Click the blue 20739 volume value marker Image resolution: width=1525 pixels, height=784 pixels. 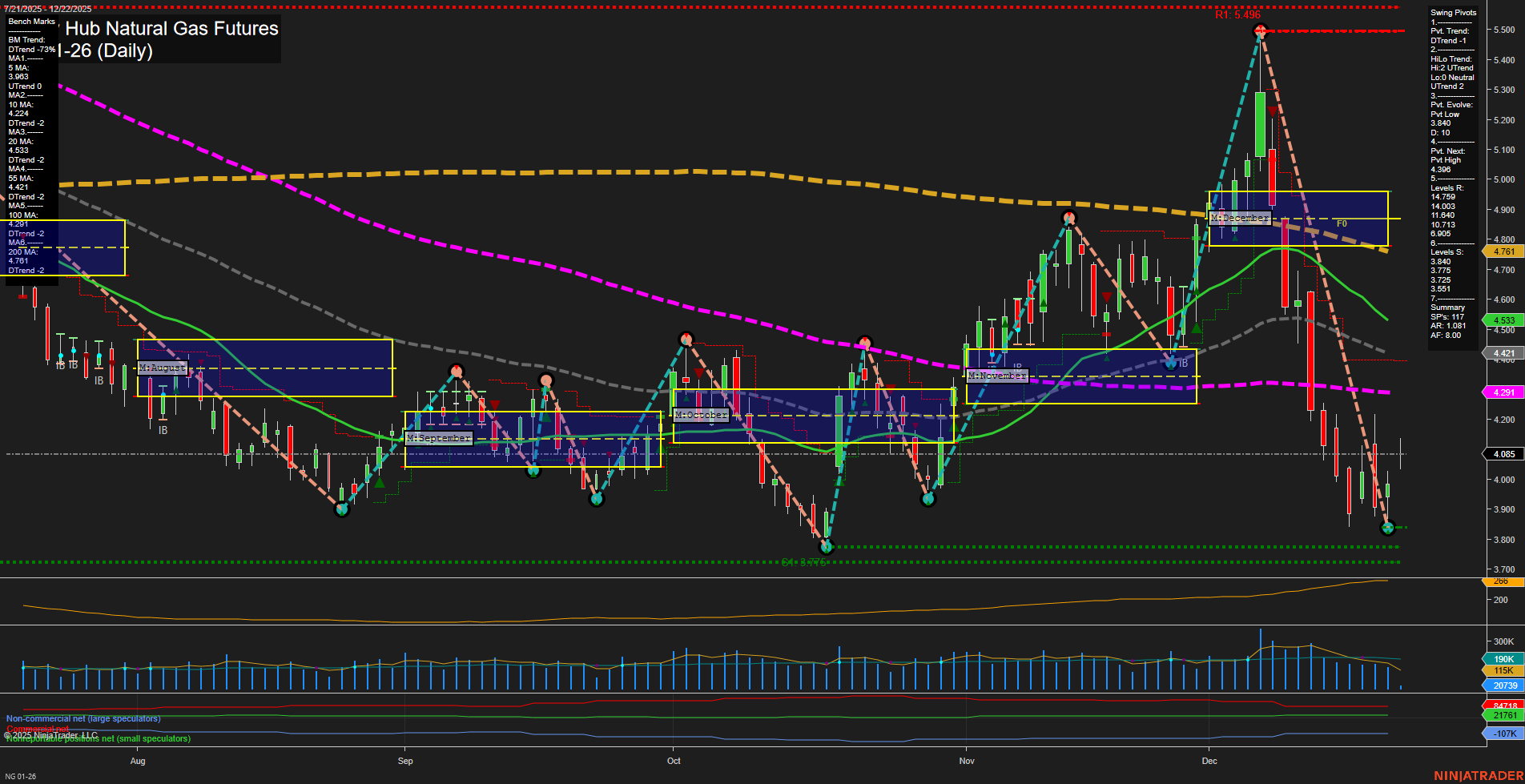(x=1503, y=685)
